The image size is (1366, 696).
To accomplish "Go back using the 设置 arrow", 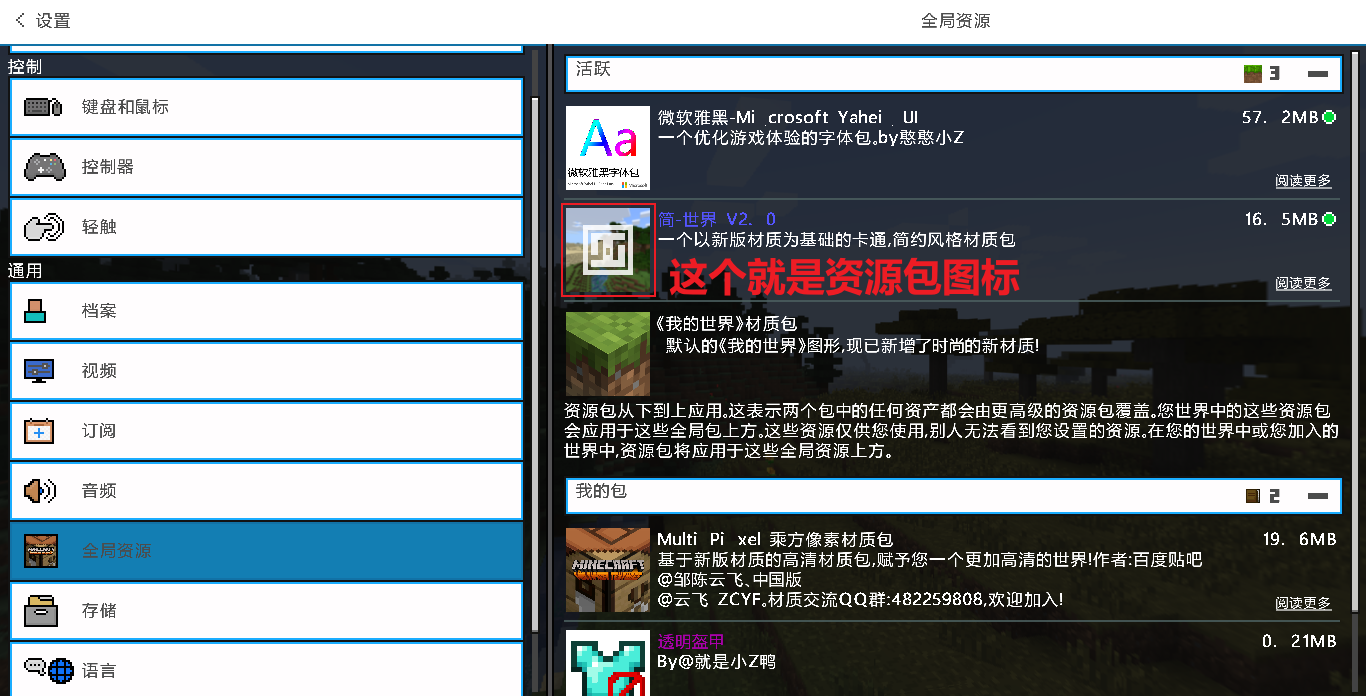I will [20, 21].
